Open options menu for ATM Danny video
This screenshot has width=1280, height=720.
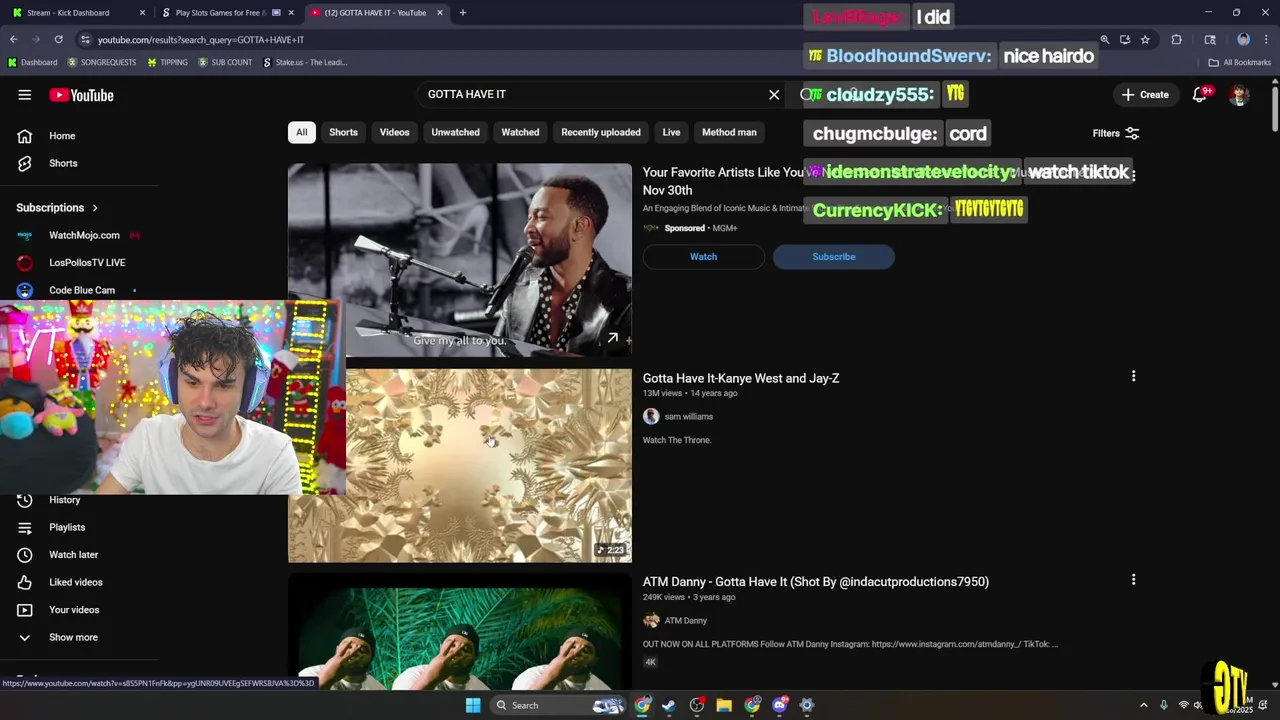(1133, 580)
